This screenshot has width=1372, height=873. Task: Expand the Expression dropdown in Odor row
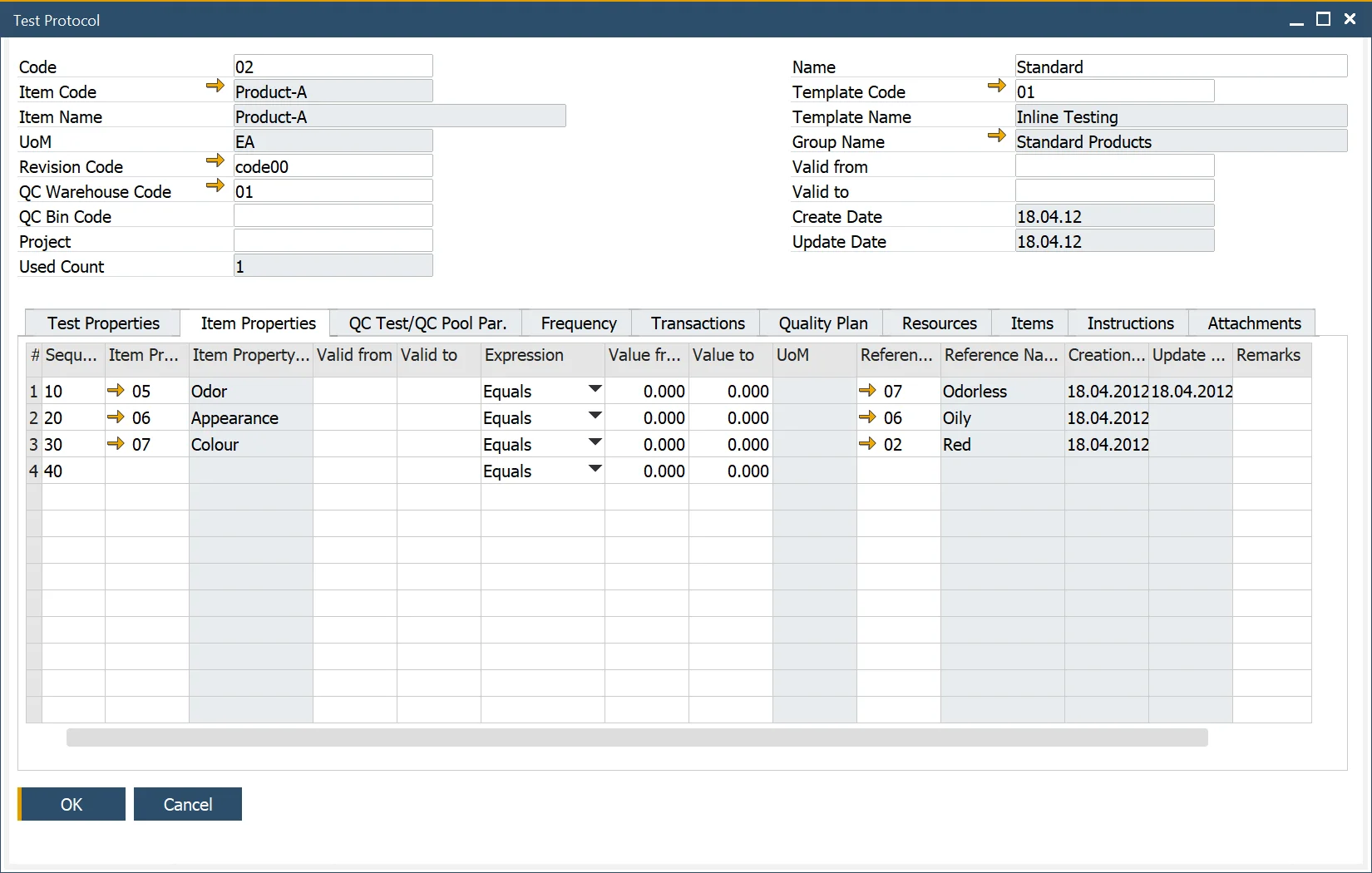coord(595,389)
